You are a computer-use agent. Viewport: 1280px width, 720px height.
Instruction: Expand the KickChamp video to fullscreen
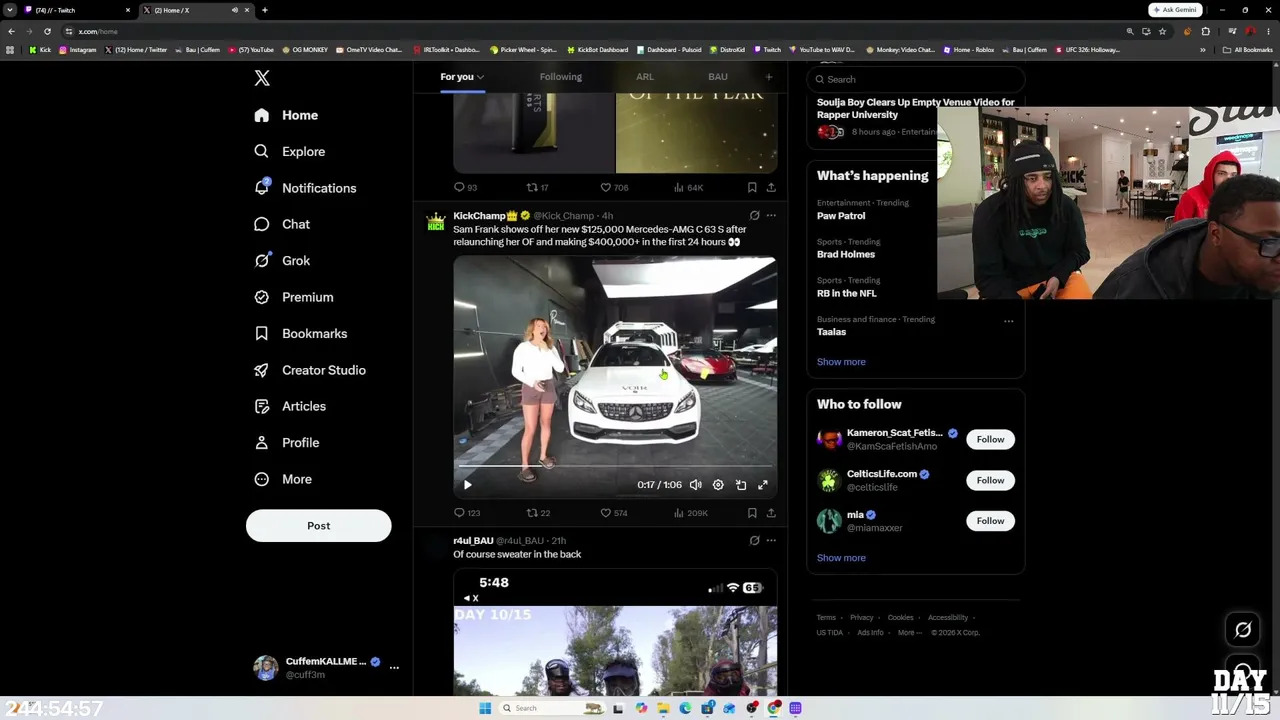click(x=763, y=485)
